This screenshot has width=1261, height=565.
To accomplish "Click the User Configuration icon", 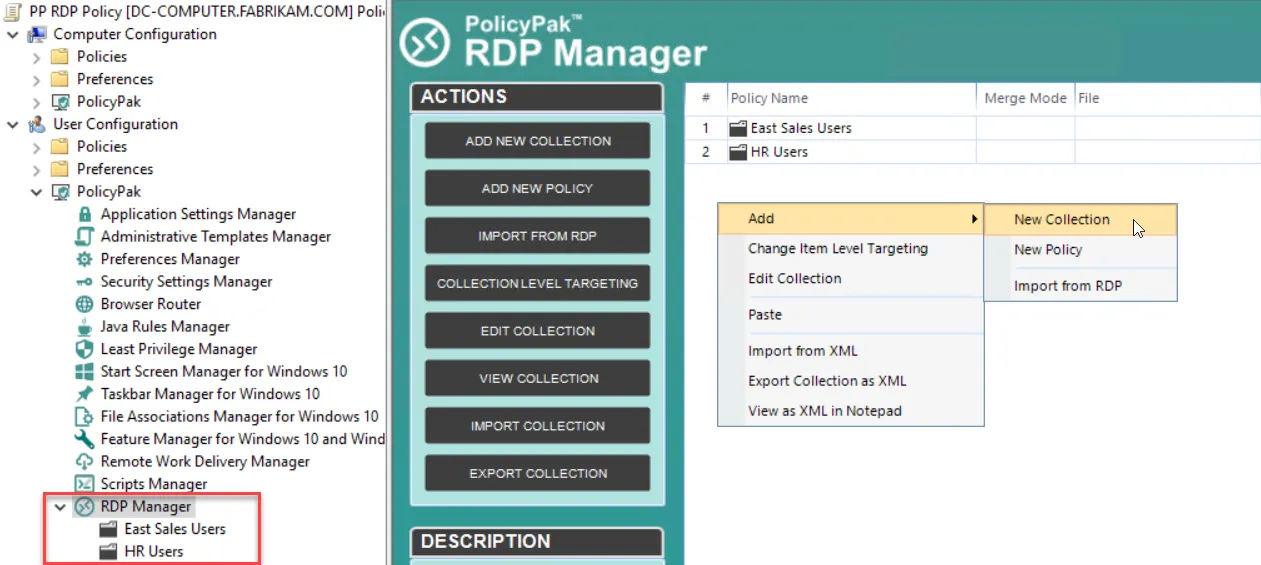I will [37, 124].
